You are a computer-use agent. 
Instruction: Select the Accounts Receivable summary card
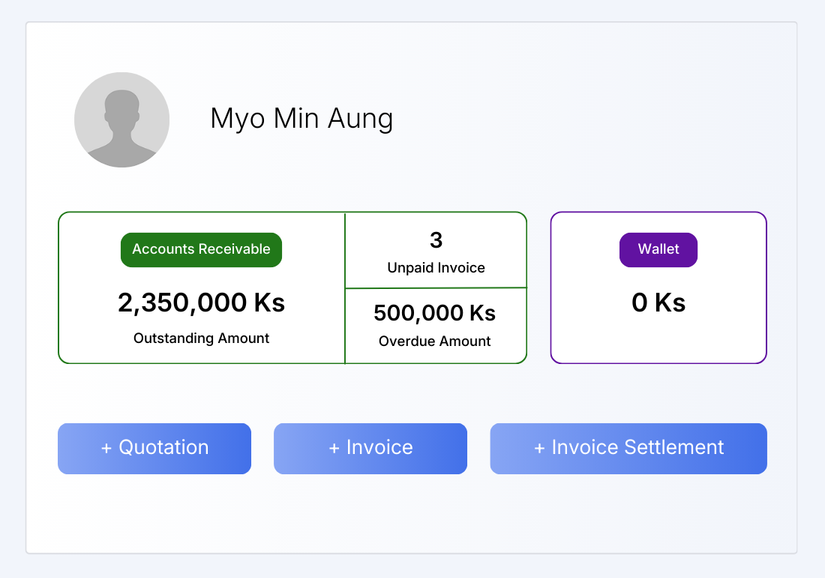(200, 287)
